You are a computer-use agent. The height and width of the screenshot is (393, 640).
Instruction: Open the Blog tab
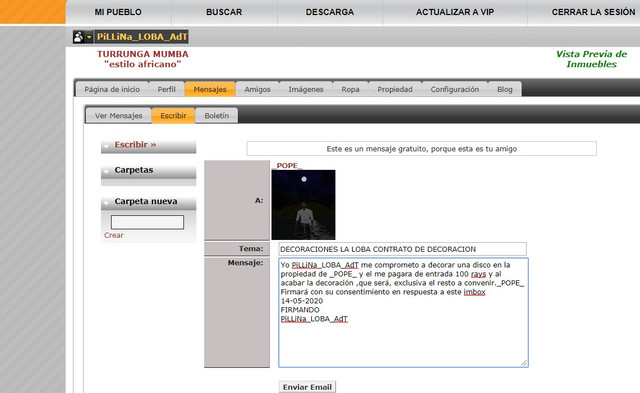pyautogui.click(x=504, y=89)
